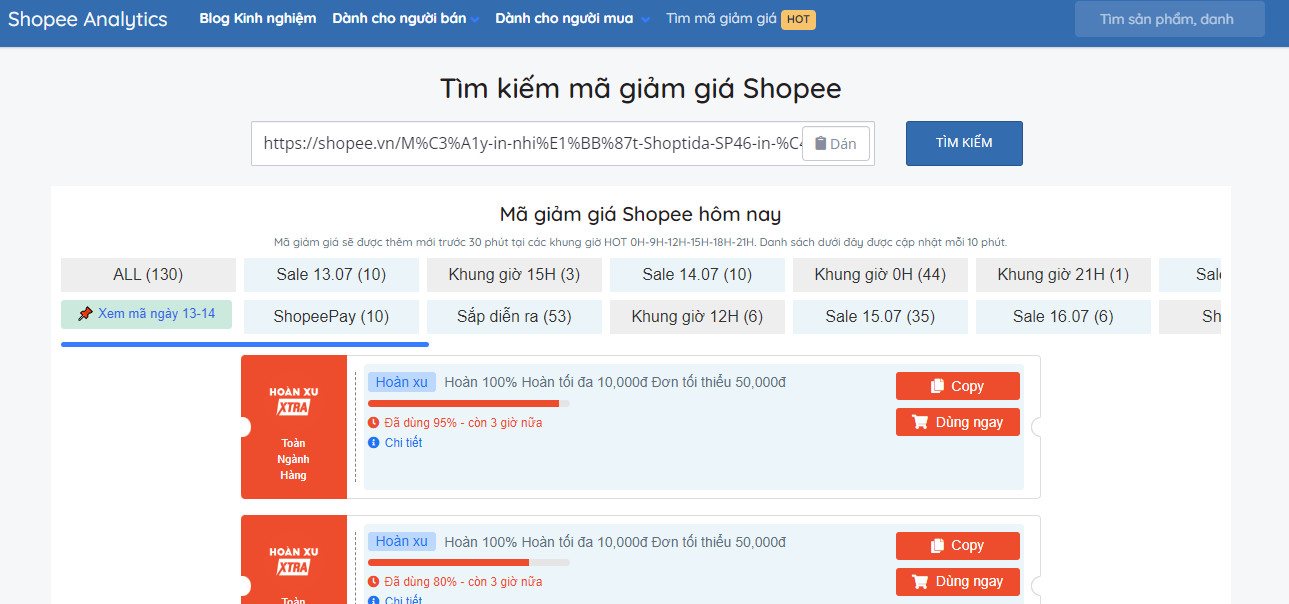The width and height of the screenshot is (1289, 604).
Task: Select the ALL (130) filter tab
Action: click(148, 275)
